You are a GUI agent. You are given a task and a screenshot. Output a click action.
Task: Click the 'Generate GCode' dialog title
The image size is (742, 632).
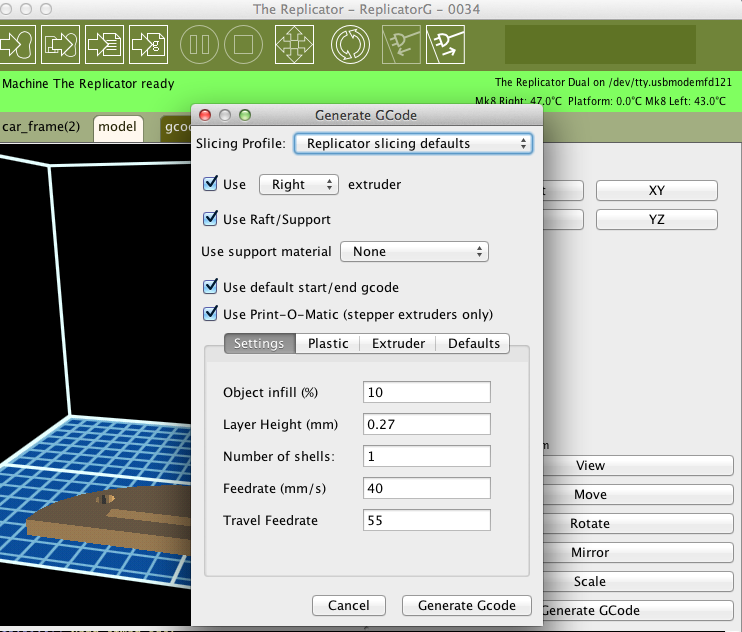point(366,115)
